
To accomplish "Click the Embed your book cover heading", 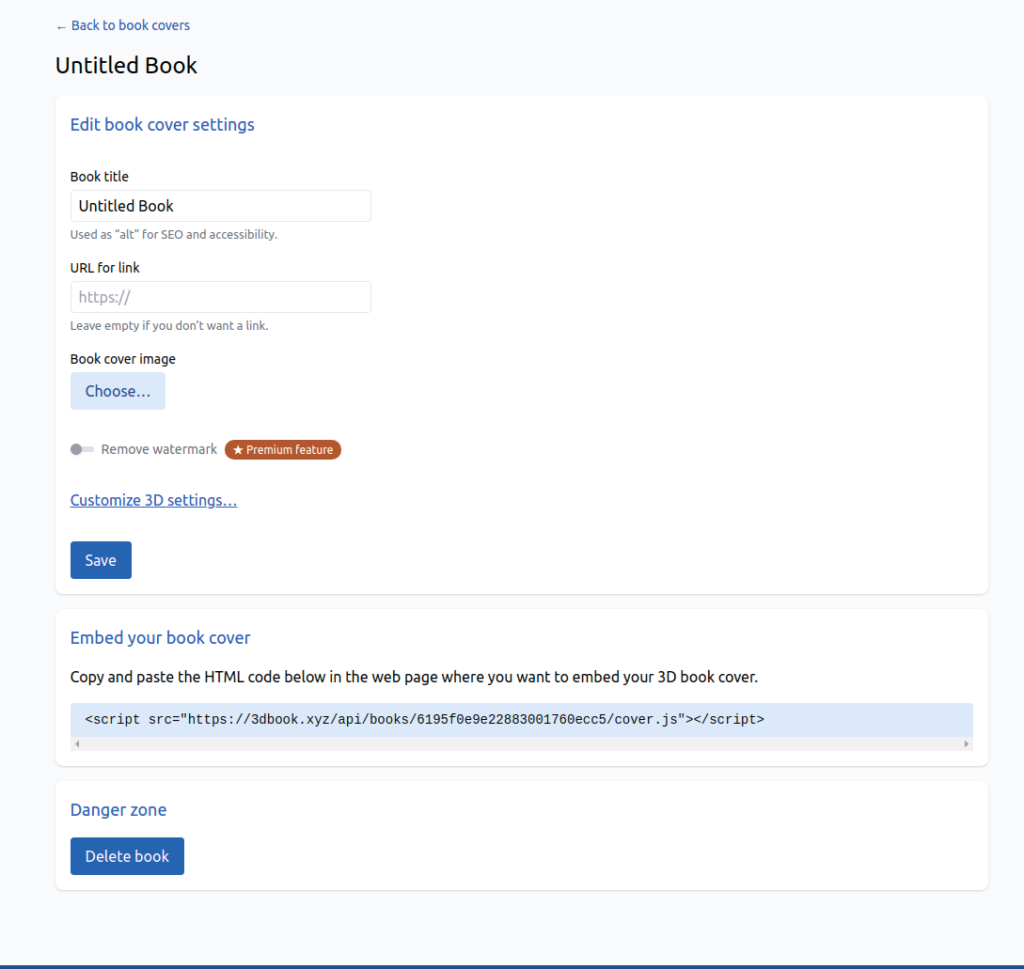I will pyautogui.click(x=160, y=638).
